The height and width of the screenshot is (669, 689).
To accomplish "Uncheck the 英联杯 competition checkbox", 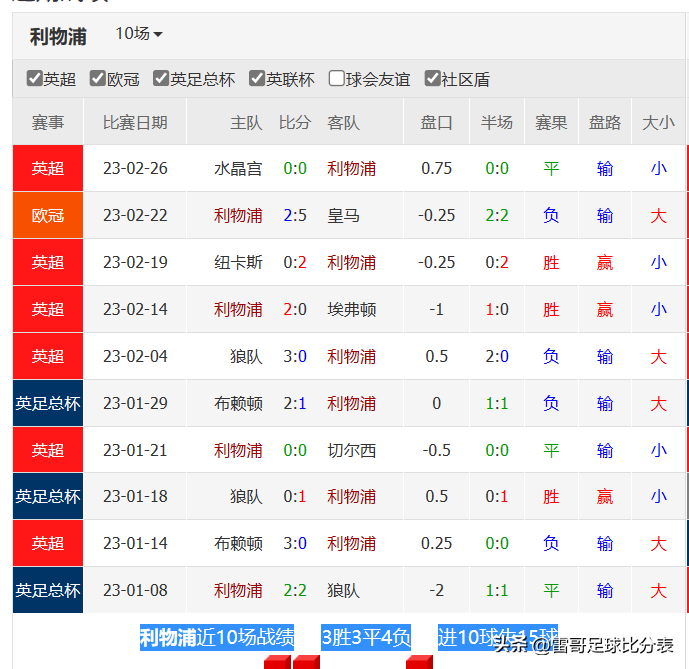I will 257,79.
